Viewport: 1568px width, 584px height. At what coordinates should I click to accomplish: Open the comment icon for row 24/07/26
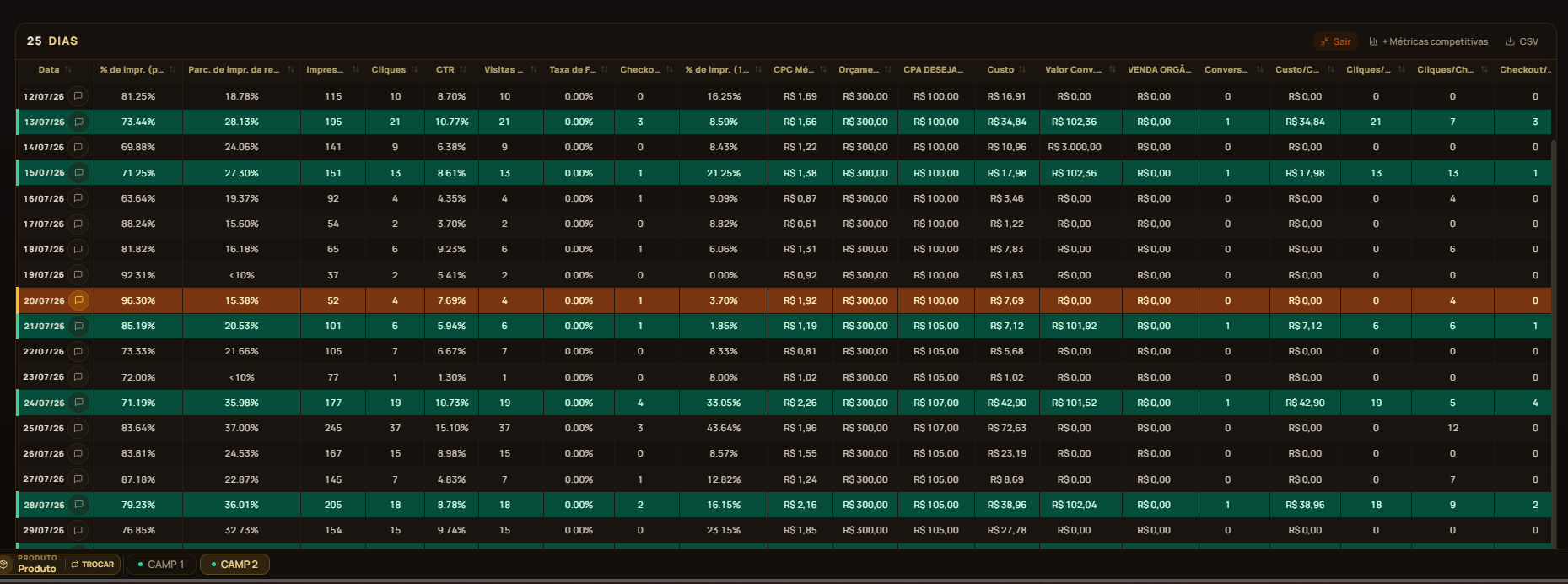pos(78,403)
